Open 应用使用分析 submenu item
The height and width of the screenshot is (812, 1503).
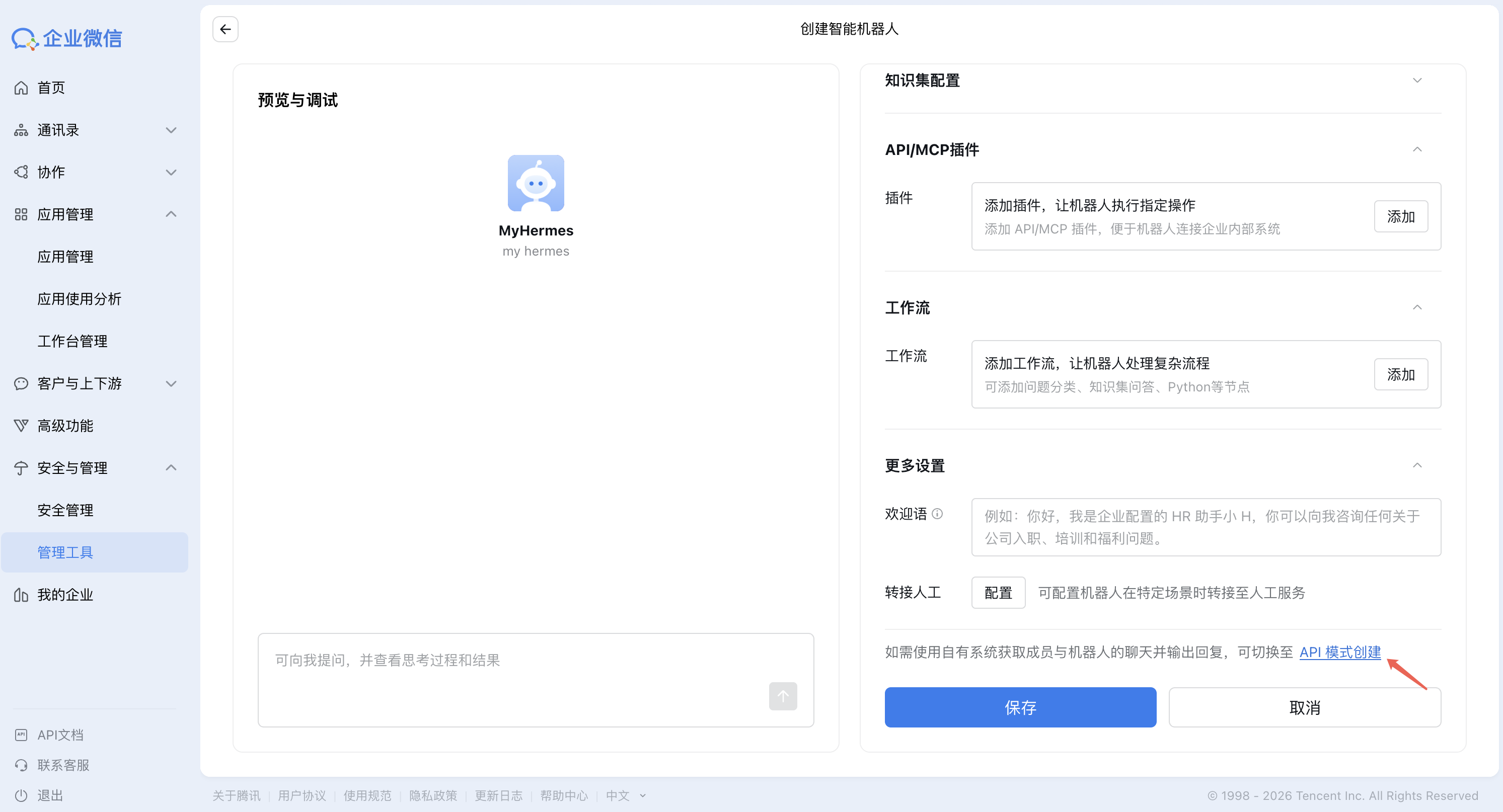click(80, 299)
